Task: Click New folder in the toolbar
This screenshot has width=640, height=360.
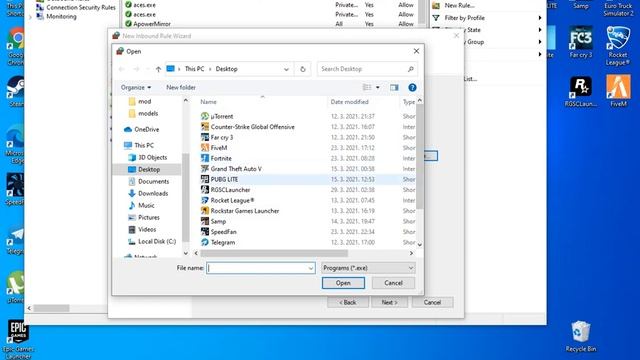Action: pyautogui.click(x=181, y=87)
